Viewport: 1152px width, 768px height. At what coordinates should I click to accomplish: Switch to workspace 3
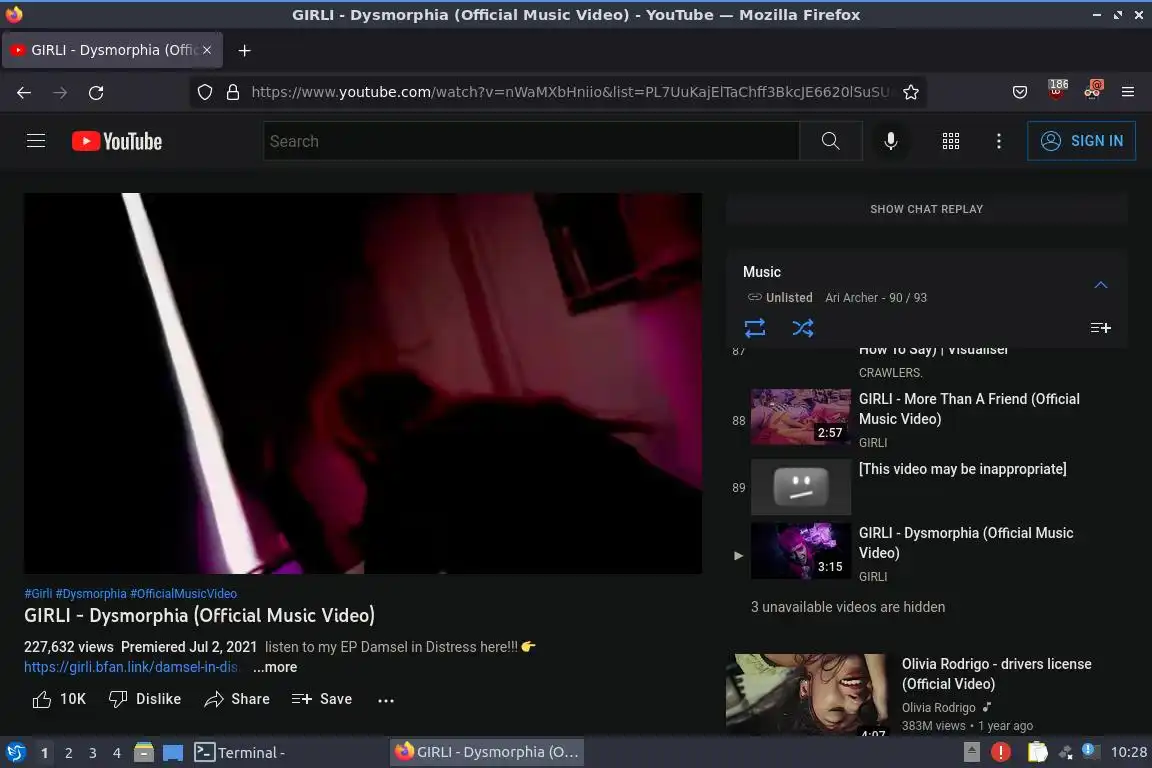coord(93,753)
